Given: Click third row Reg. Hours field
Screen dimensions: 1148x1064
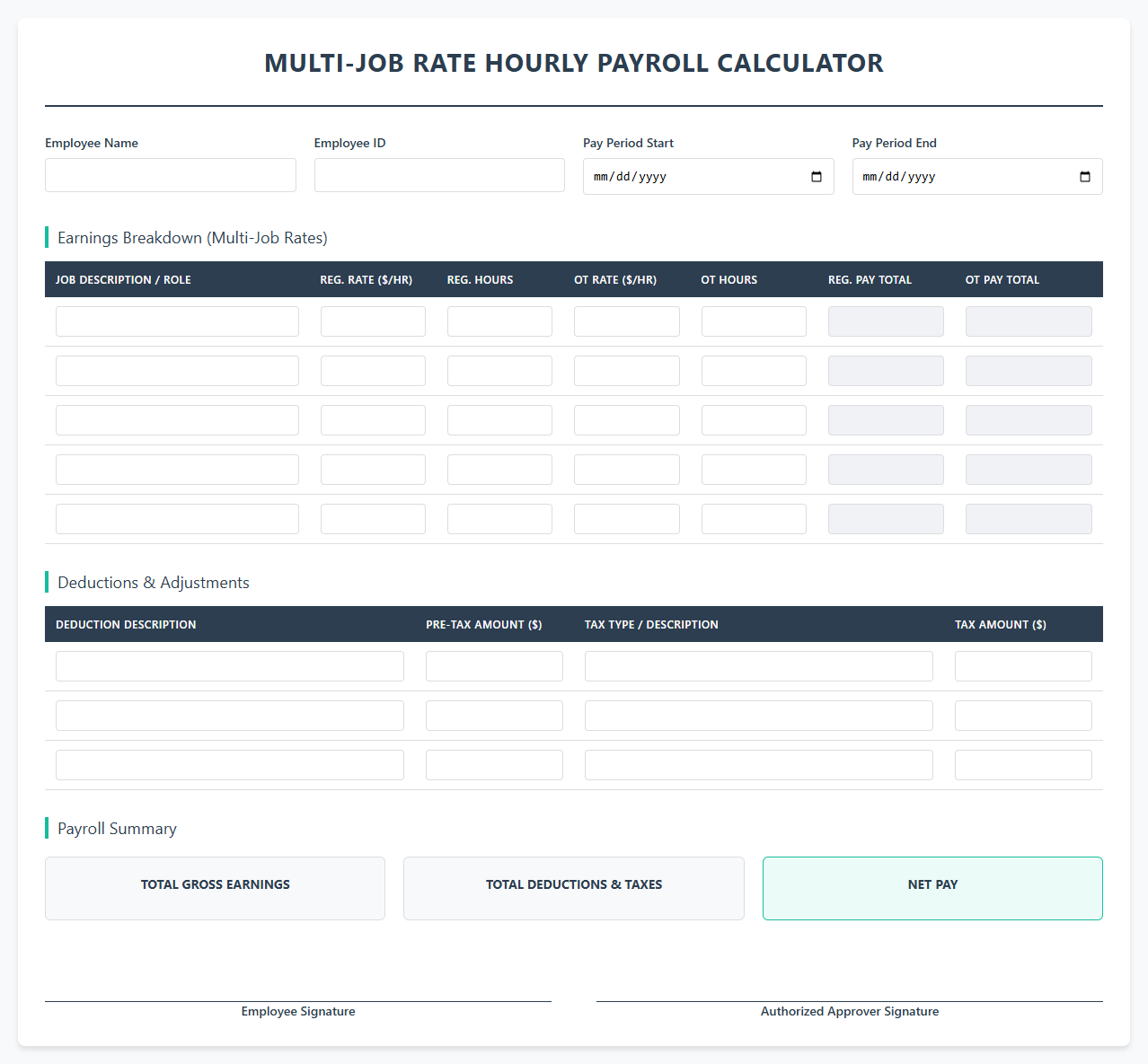Looking at the screenshot, I should 499,420.
